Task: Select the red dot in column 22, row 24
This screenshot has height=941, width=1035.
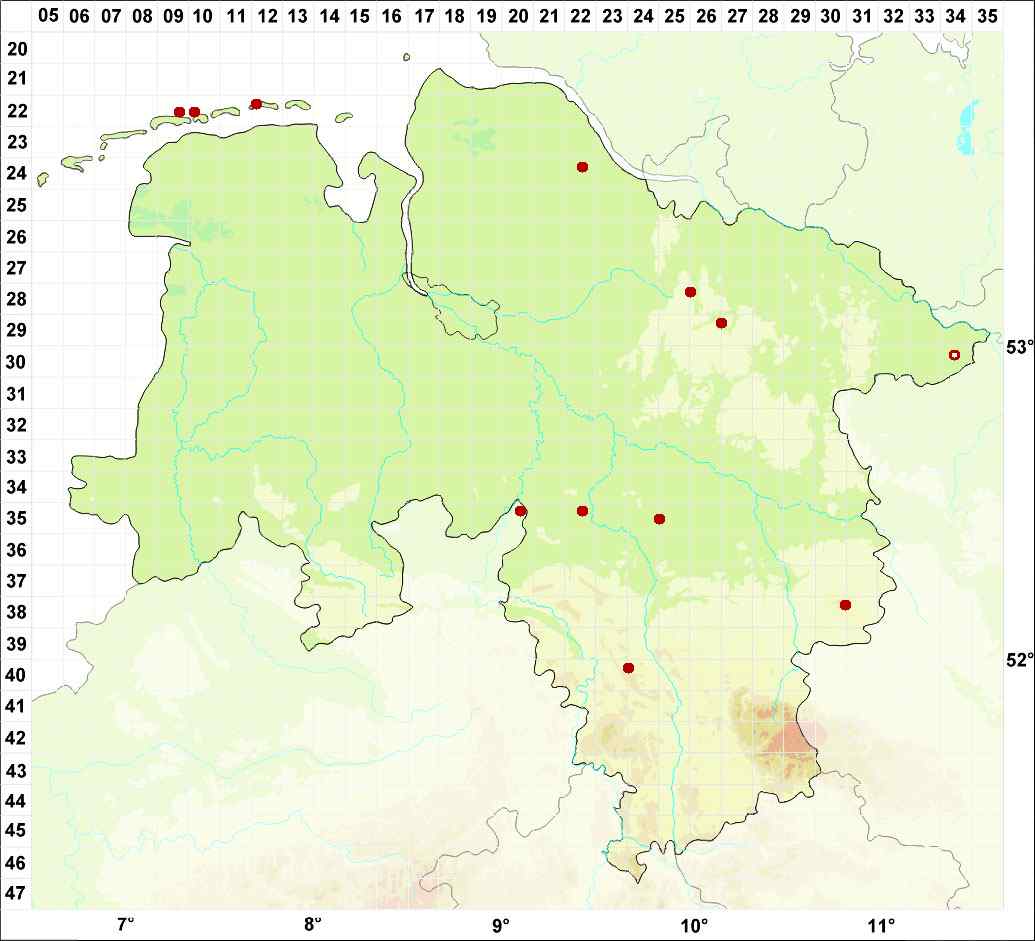Action: pyautogui.click(x=582, y=166)
